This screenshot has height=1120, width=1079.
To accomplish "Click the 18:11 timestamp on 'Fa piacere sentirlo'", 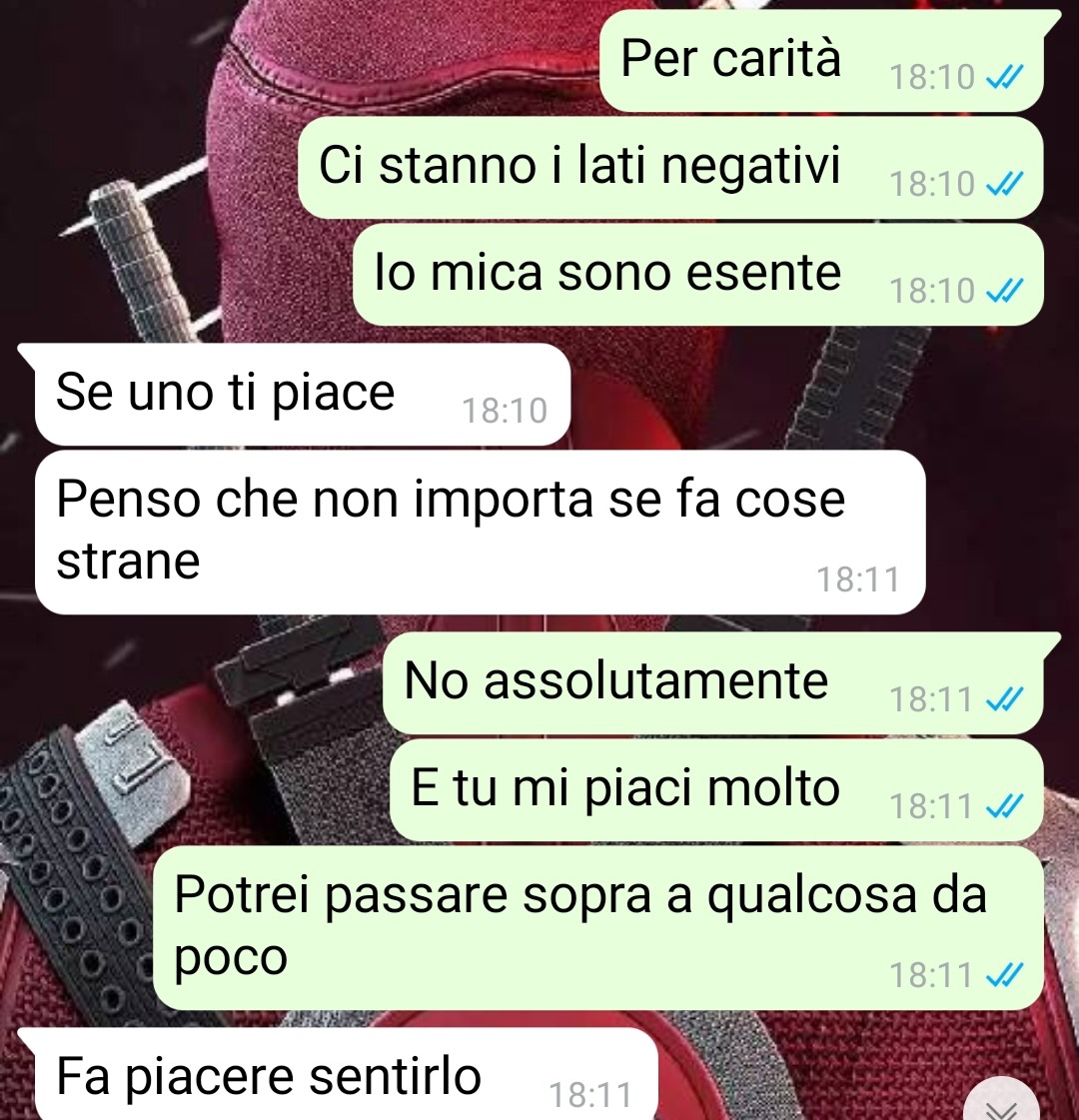I will pos(589,1095).
